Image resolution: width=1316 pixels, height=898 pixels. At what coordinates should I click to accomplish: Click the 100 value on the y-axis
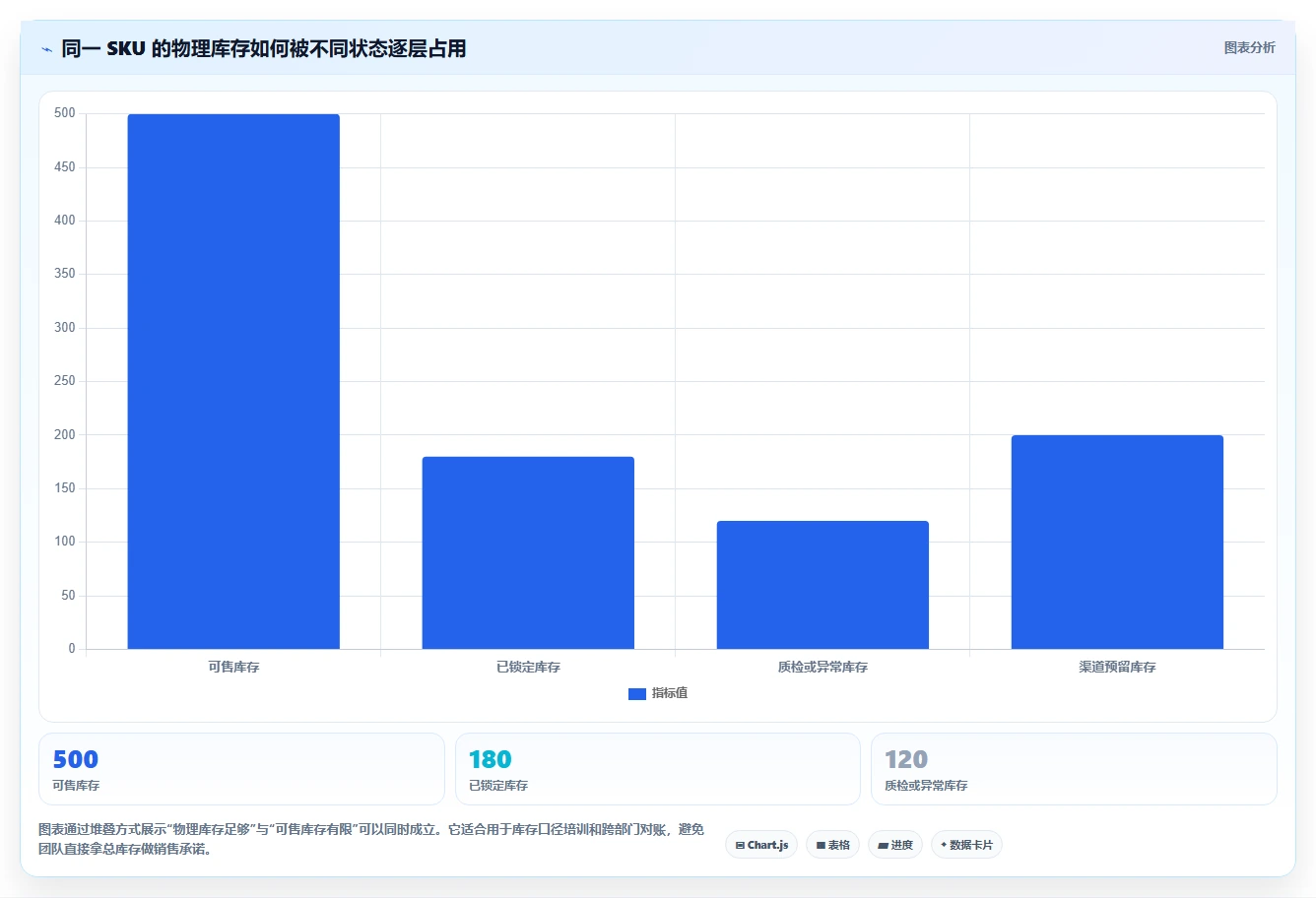(x=65, y=542)
